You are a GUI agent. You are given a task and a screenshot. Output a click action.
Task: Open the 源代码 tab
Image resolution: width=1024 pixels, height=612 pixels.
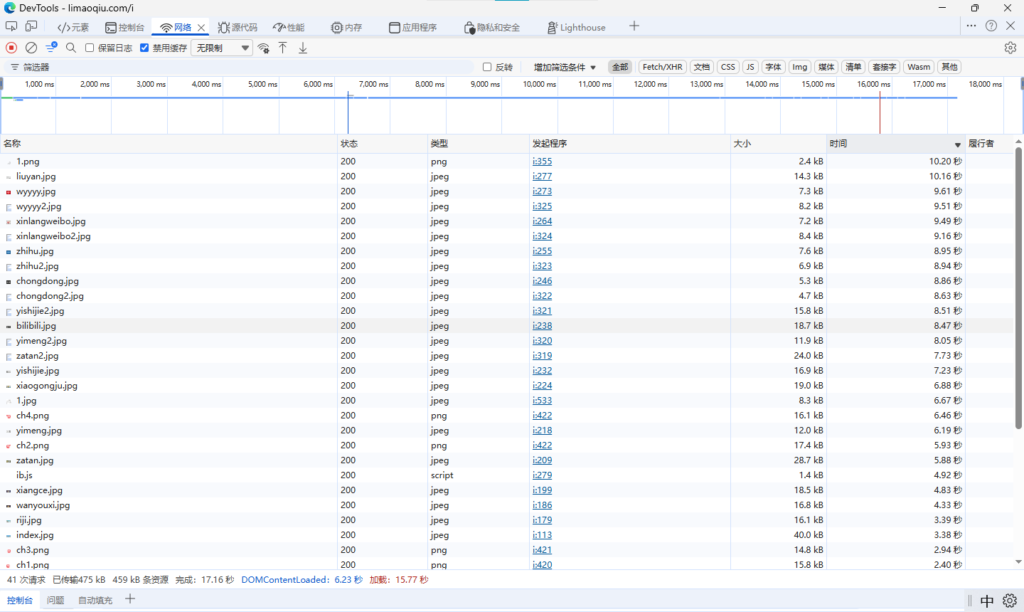(x=237, y=27)
